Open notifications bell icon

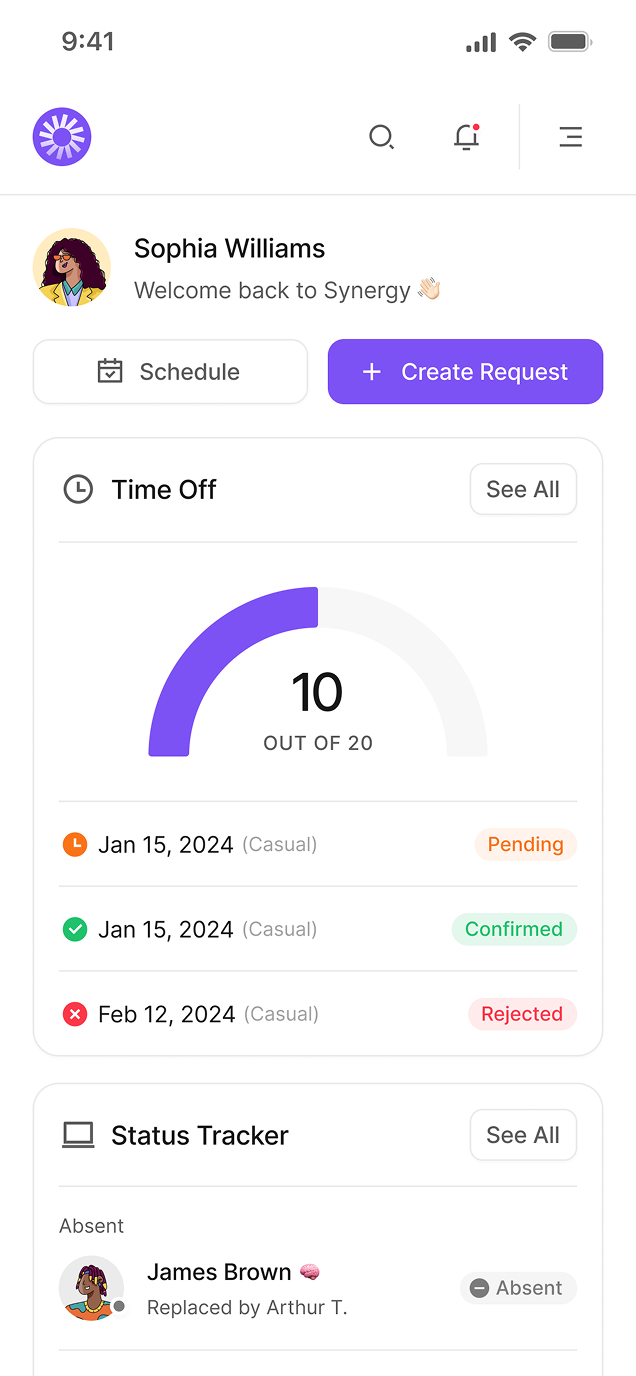[x=466, y=137]
